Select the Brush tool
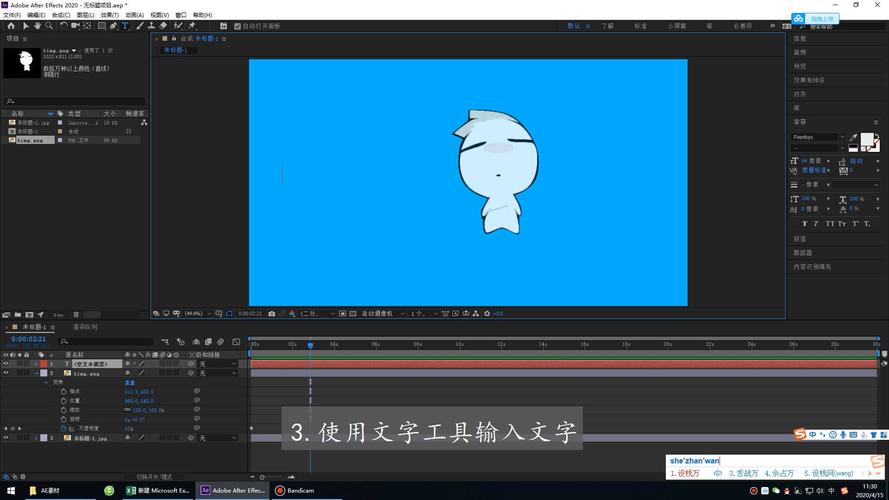This screenshot has height=500, width=889. pos(139,26)
